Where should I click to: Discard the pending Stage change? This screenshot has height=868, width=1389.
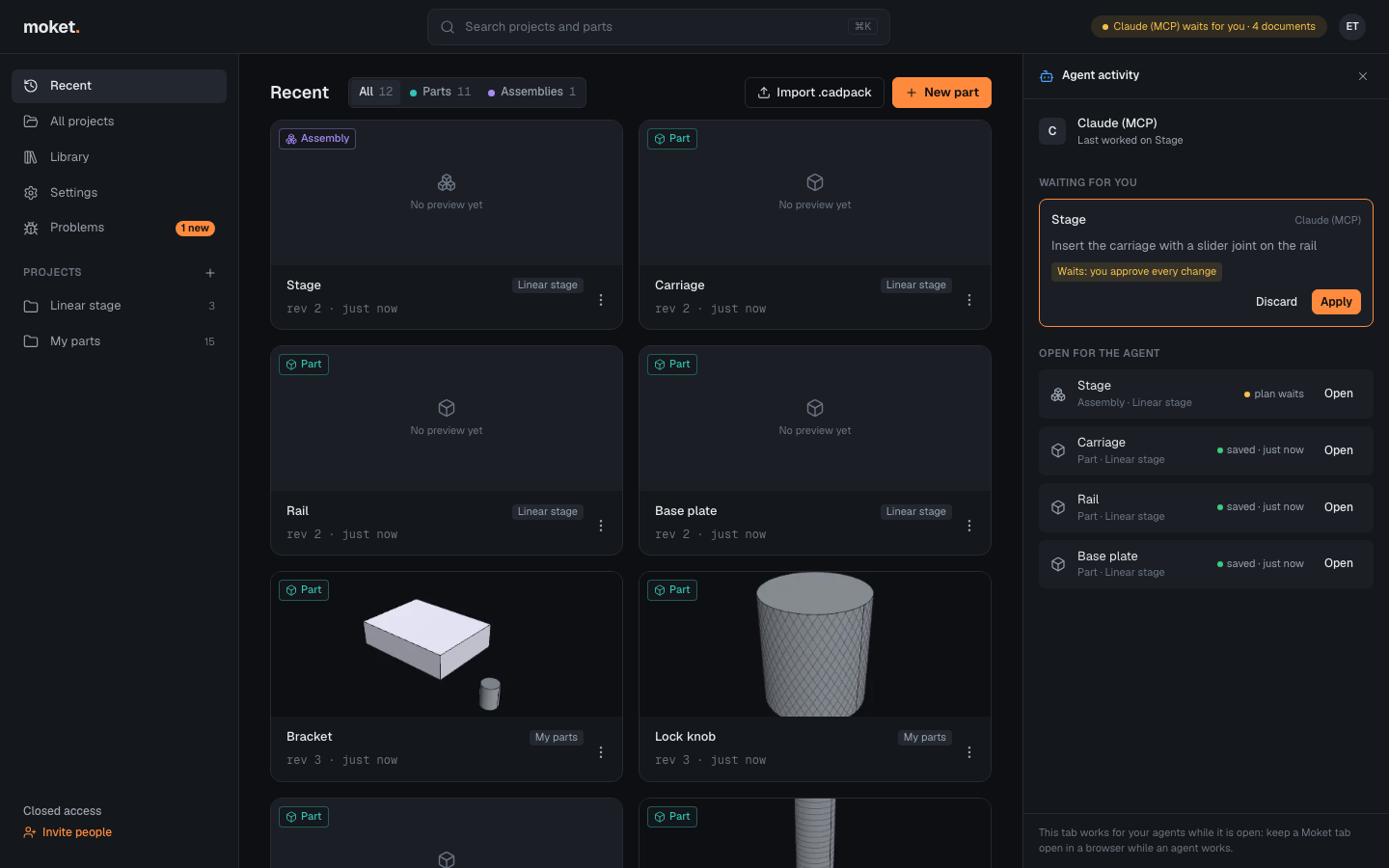(x=1276, y=302)
